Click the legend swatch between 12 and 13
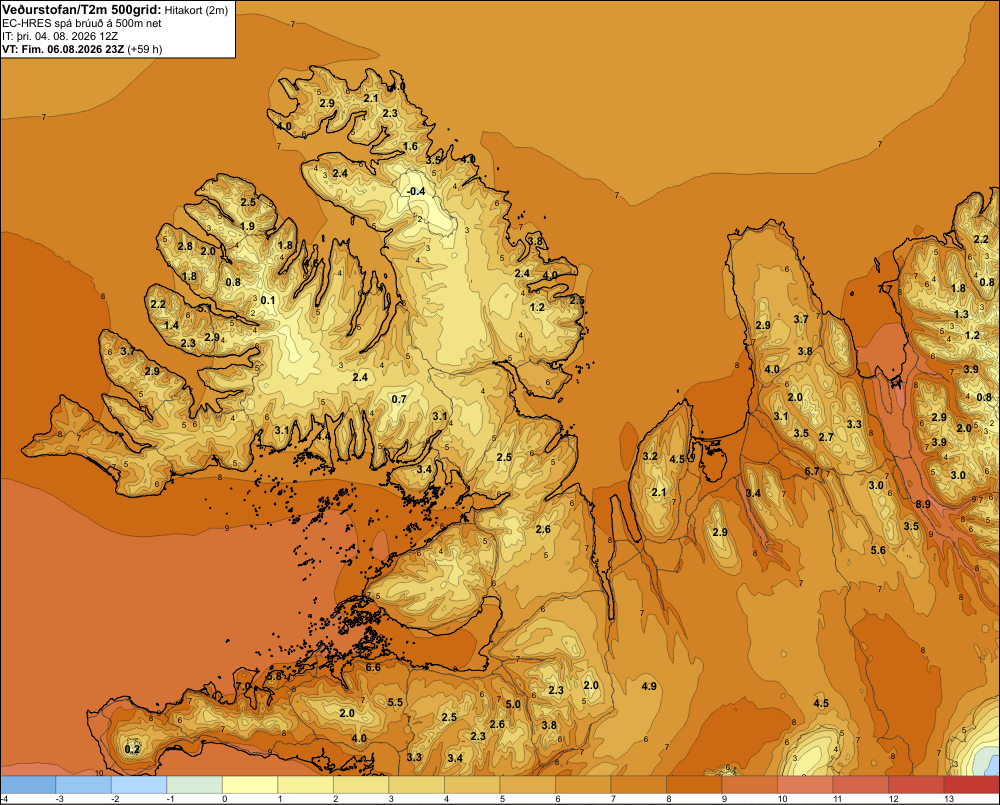 (916, 785)
